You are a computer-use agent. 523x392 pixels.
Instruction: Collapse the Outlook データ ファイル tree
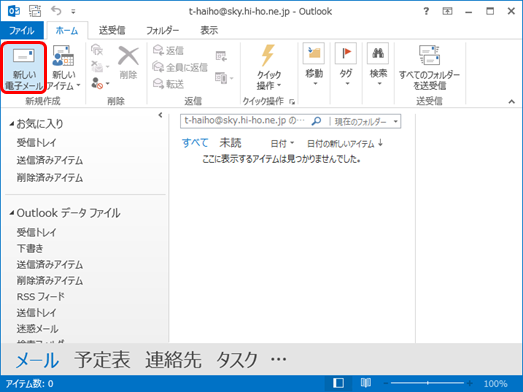tap(12, 213)
